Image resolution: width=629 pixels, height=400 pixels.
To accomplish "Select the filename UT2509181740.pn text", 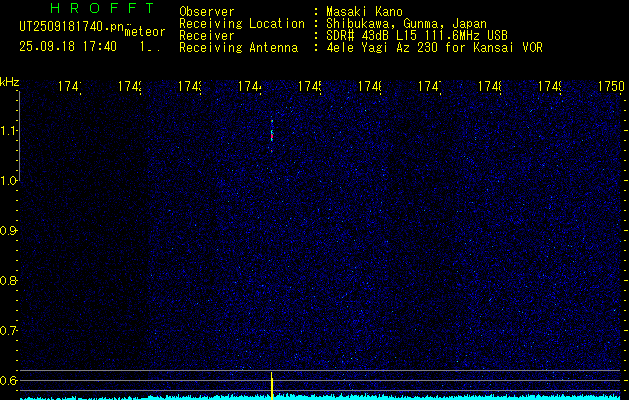I will click(72, 26).
